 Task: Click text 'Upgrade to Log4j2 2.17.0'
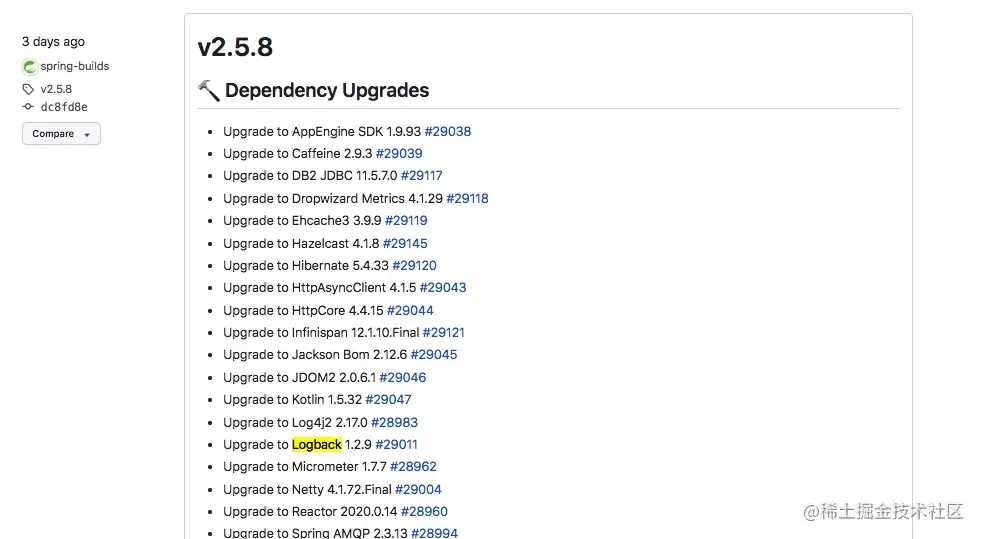click(x=295, y=423)
